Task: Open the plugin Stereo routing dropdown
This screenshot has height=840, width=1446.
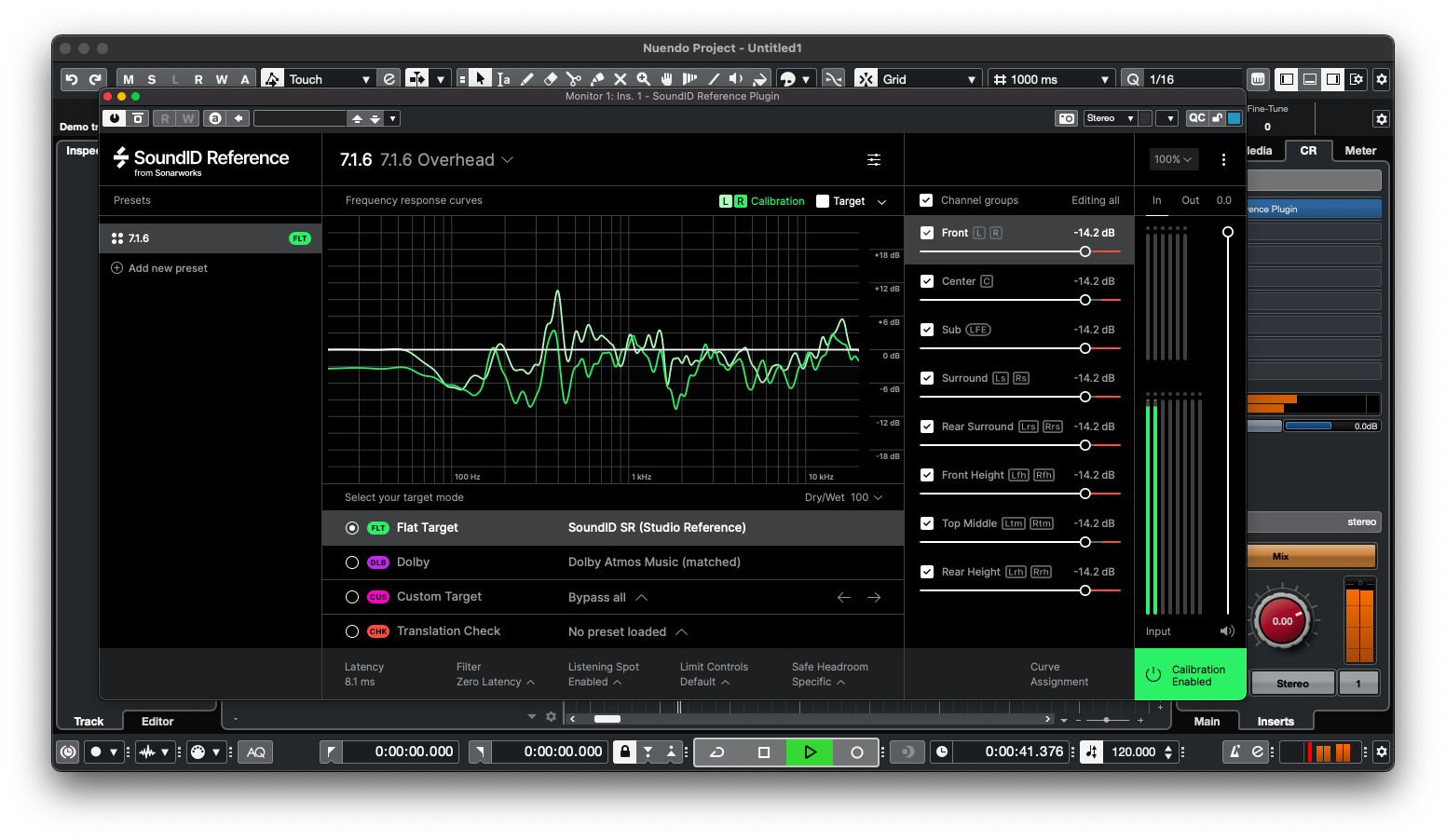Action: point(1111,118)
